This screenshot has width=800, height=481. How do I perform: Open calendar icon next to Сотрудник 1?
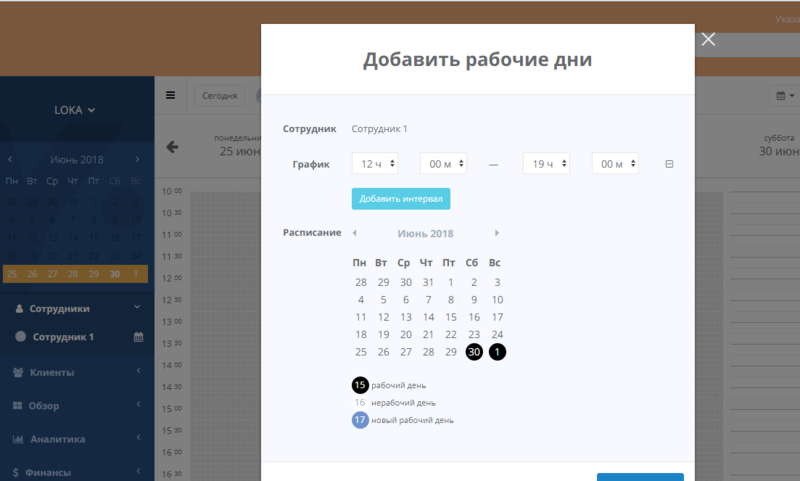[139, 337]
